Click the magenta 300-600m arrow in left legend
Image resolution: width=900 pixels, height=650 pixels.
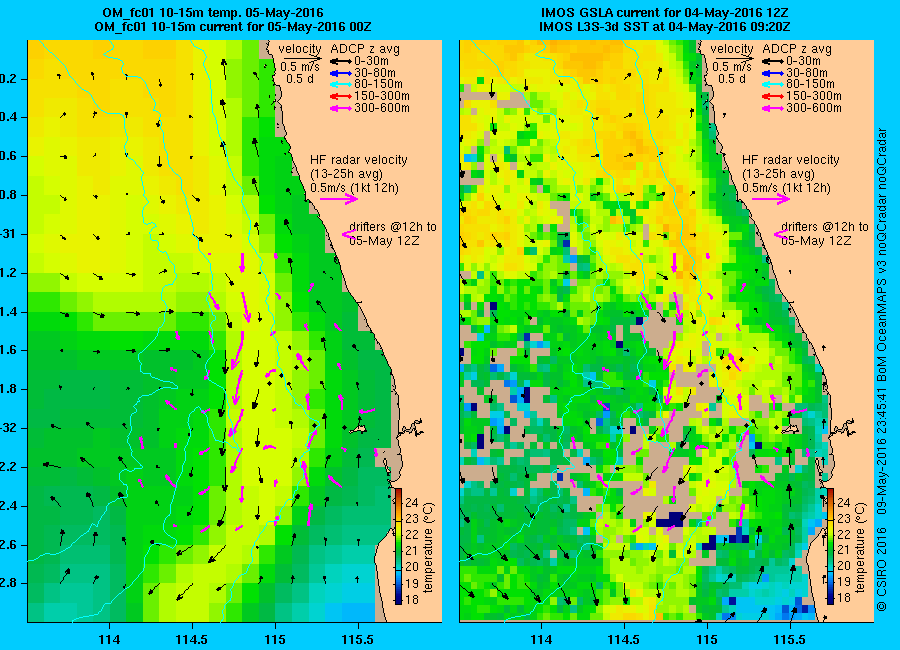pos(340,108)
